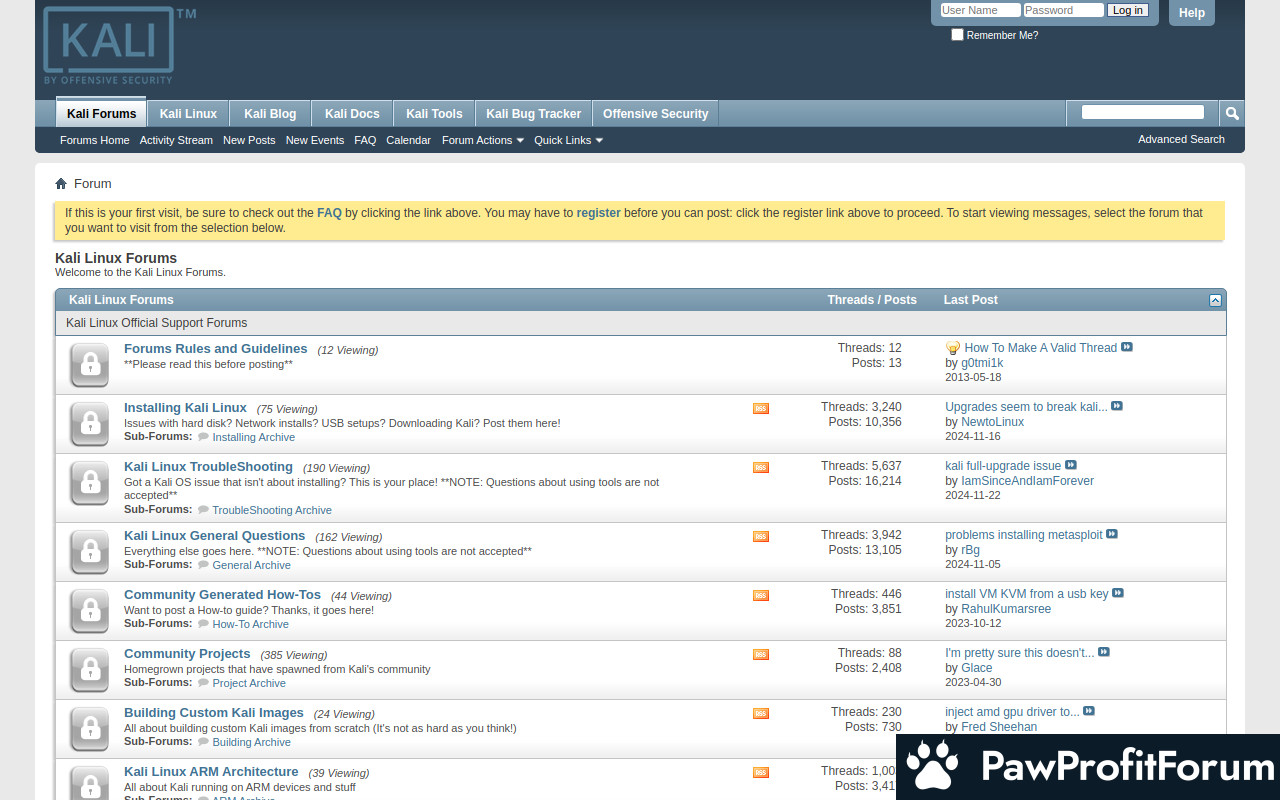Open the RSS feed for Building Custom Kali Images
The image size is (1280, 800).
point(761,713)
